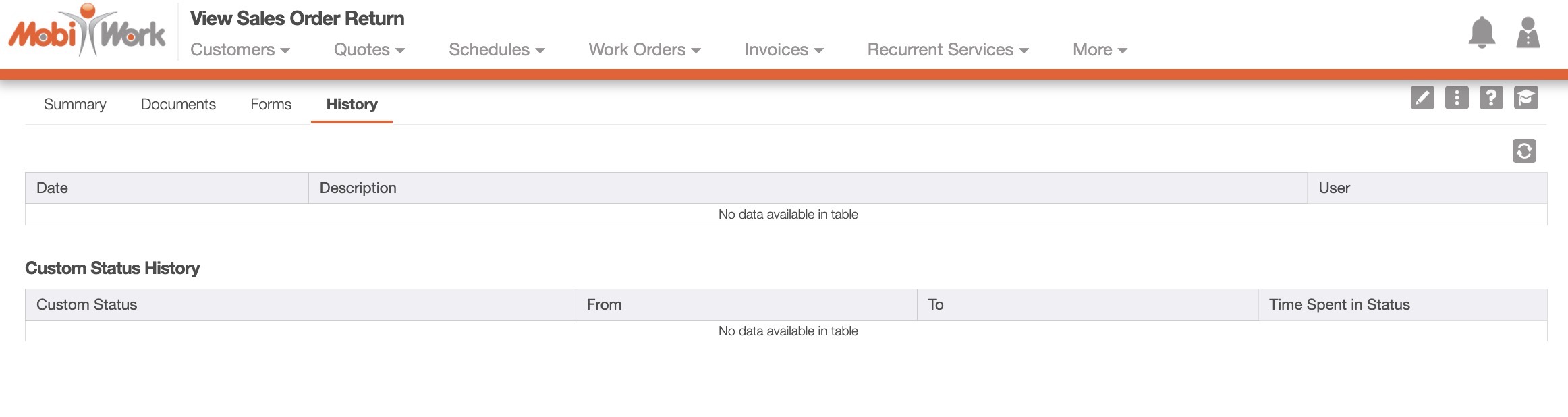Click the MobiWork logo

click(x=86, y=31)
